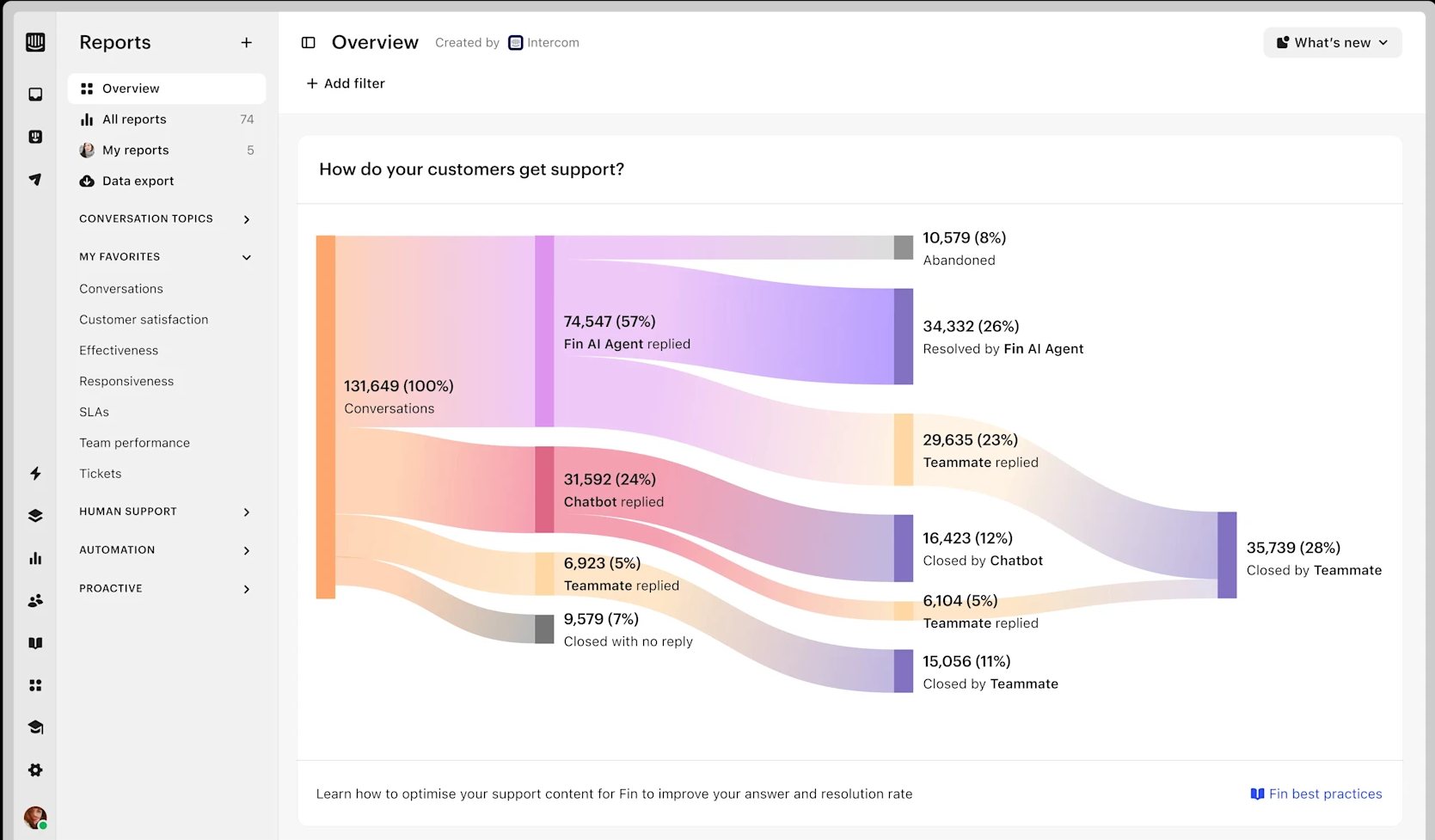This screenshot has height=840, width=1435.
Task: Click the Add filter button
Action: click(346, 83)
